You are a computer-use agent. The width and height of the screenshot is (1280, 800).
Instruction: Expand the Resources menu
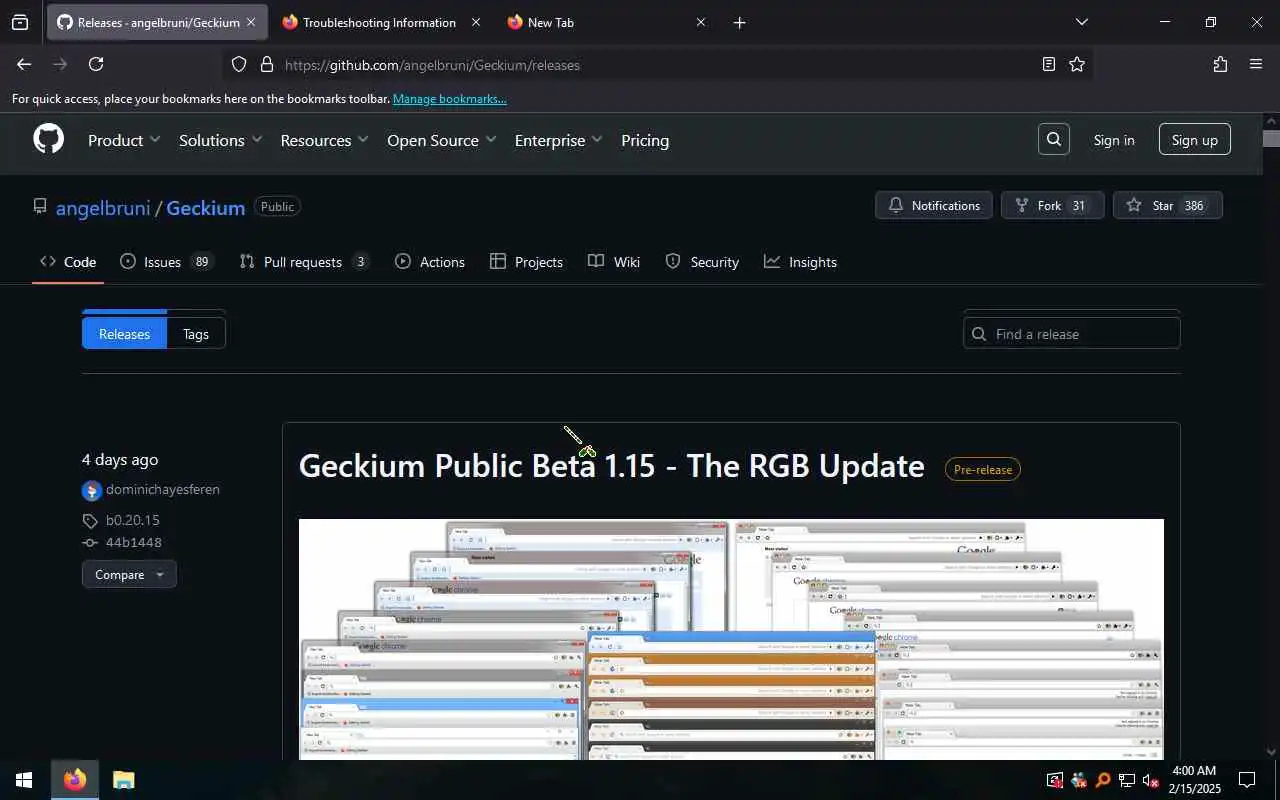[x=324, y=140]
